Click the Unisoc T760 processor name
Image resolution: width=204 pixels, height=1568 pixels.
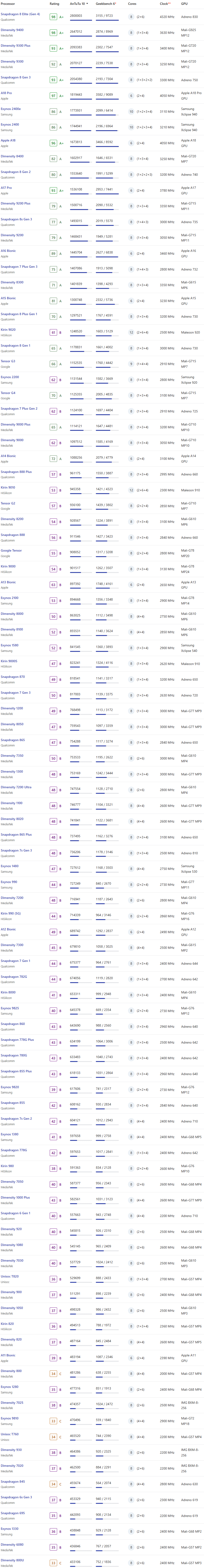[10, 1434]
